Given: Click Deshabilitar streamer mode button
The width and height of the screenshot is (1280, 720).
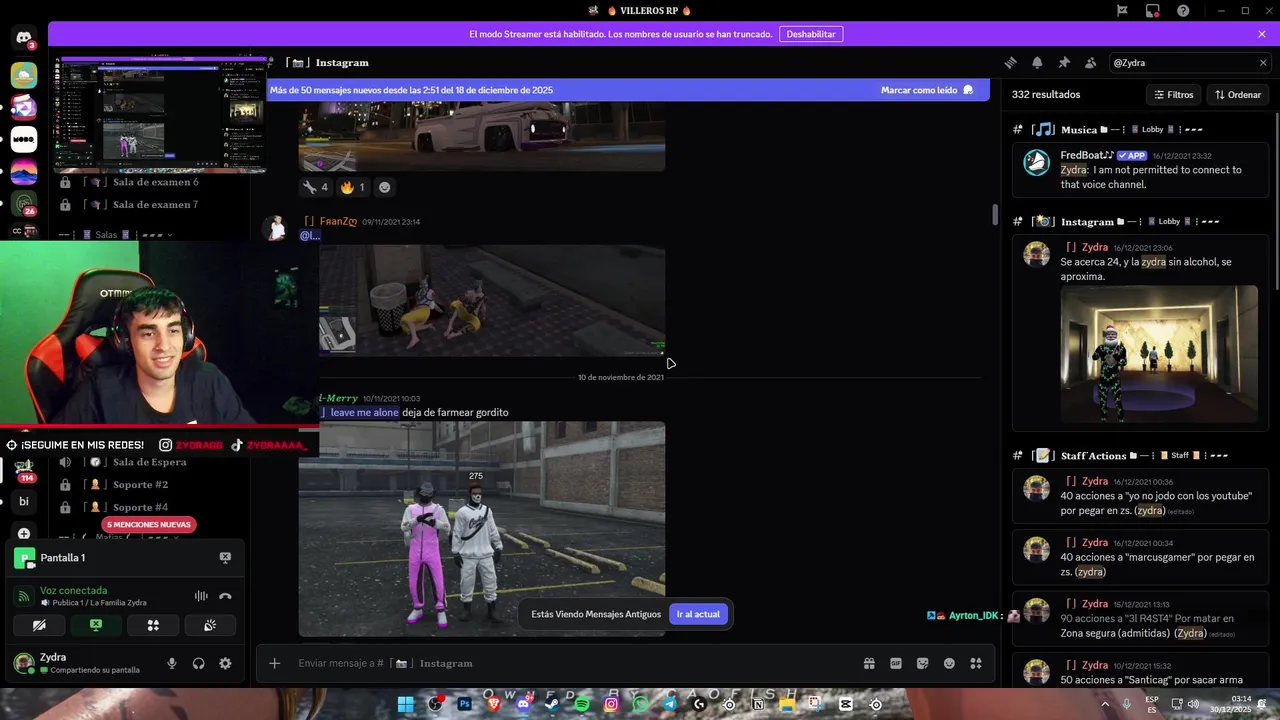Looking at the screenshot, I should click(x=810, y=34).
